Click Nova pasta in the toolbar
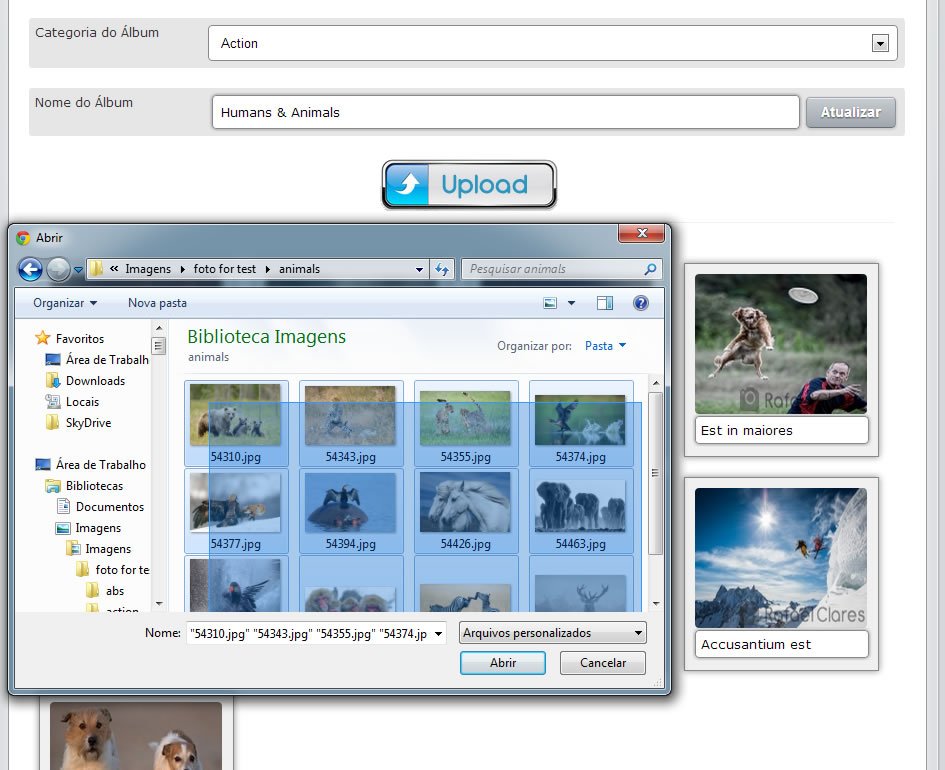The height and width of the screenshot is (770, 945). [157, 303]
